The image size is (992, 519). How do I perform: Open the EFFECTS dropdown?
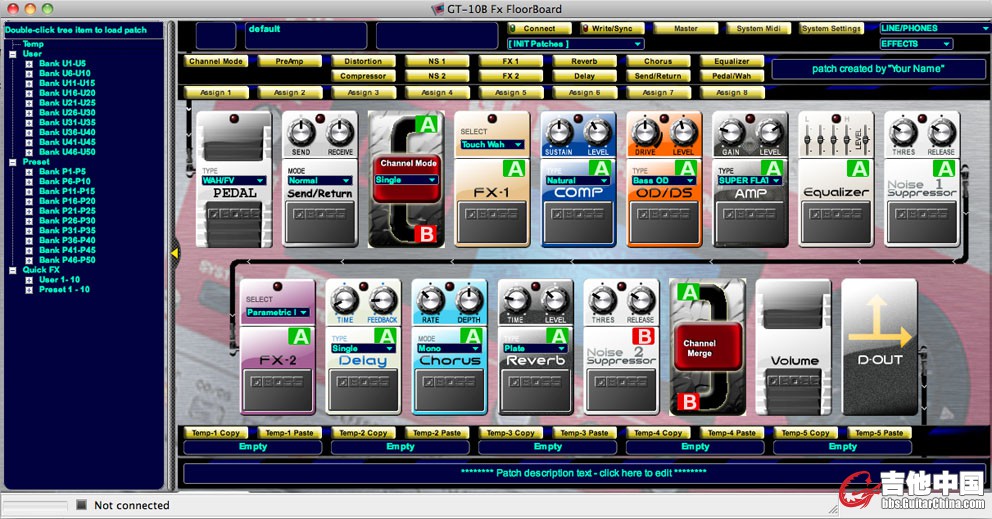coord(915,44)
